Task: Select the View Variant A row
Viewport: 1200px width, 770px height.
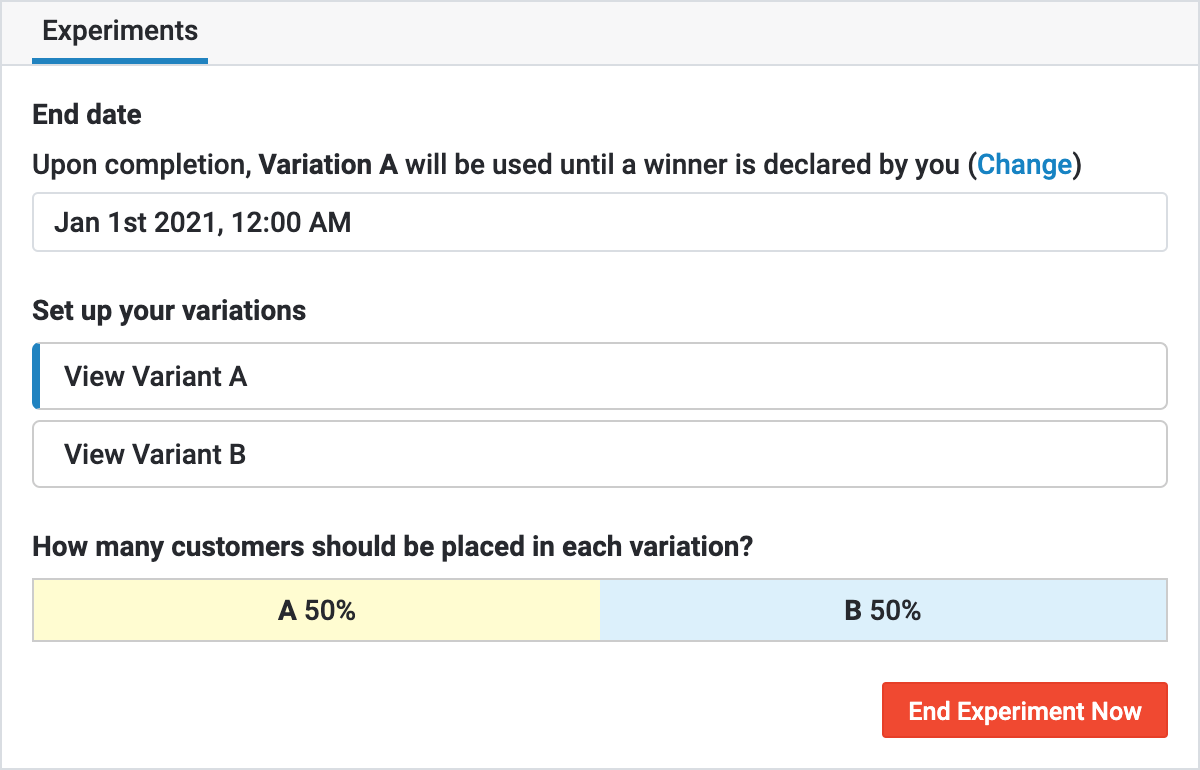Action: (599, 376)
